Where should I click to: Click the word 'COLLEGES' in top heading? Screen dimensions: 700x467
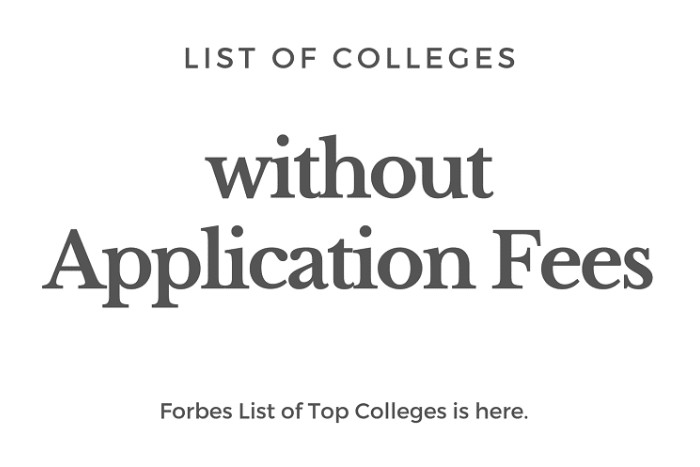click(425, 58)
